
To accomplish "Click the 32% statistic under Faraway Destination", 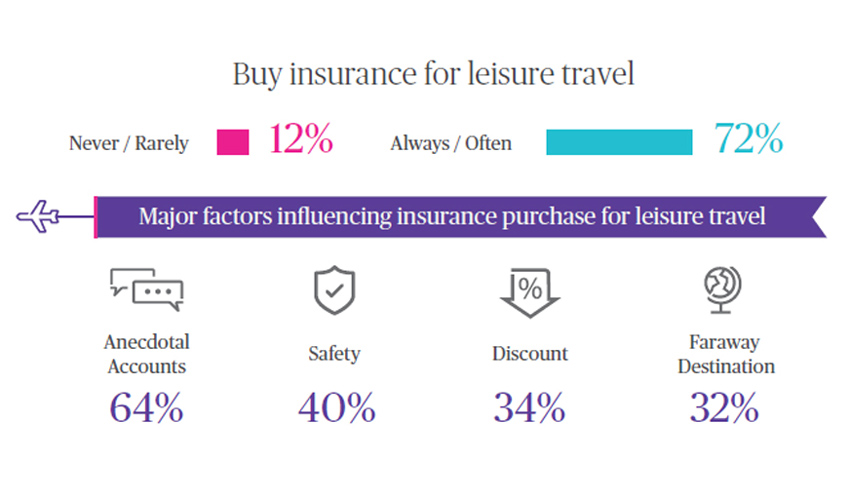I will tap(724, 407).
